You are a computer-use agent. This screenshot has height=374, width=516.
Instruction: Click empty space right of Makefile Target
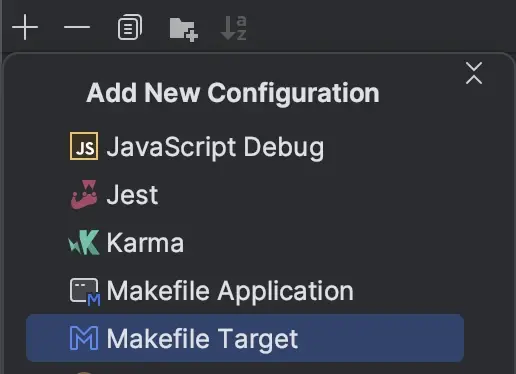click(x=380, y=338)
